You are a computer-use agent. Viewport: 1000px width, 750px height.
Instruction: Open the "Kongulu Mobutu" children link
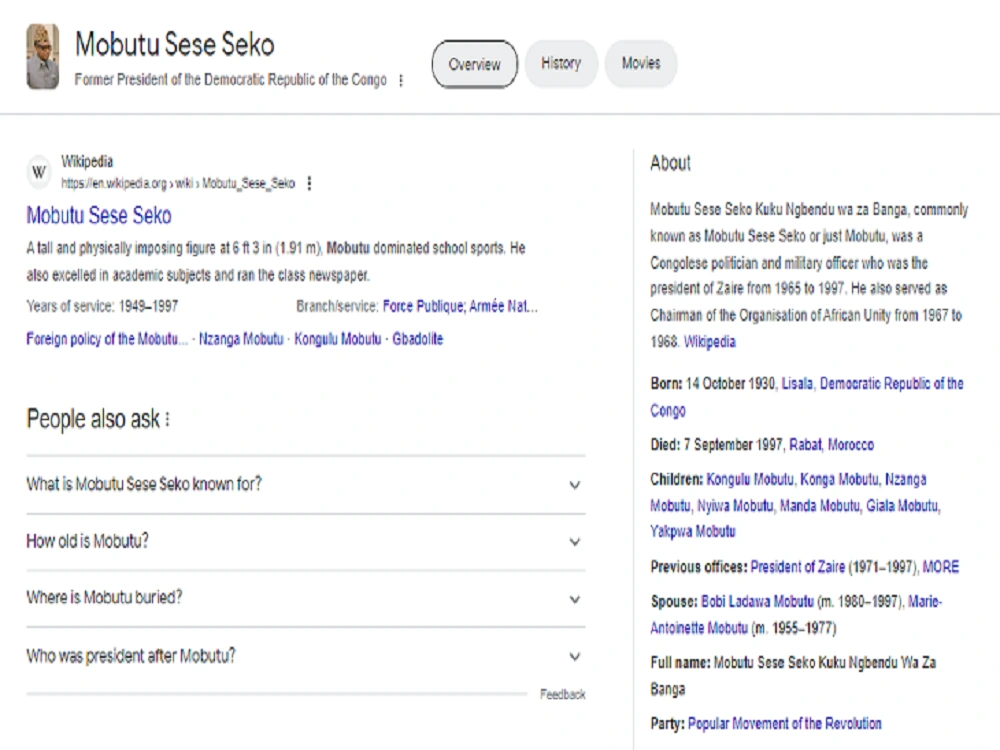pyautogui.click(x=750, y=480)
